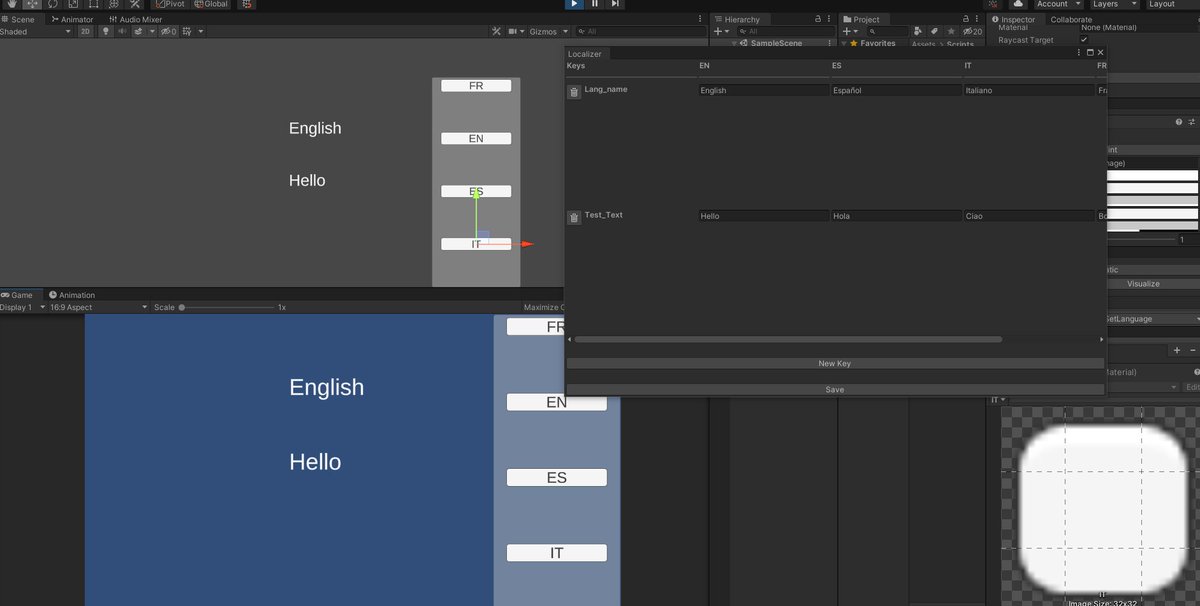Image resolution: width=1200 pixels, height=606 pixels.
Task: Select the Scale tool
Action: (x=72, y=4)
